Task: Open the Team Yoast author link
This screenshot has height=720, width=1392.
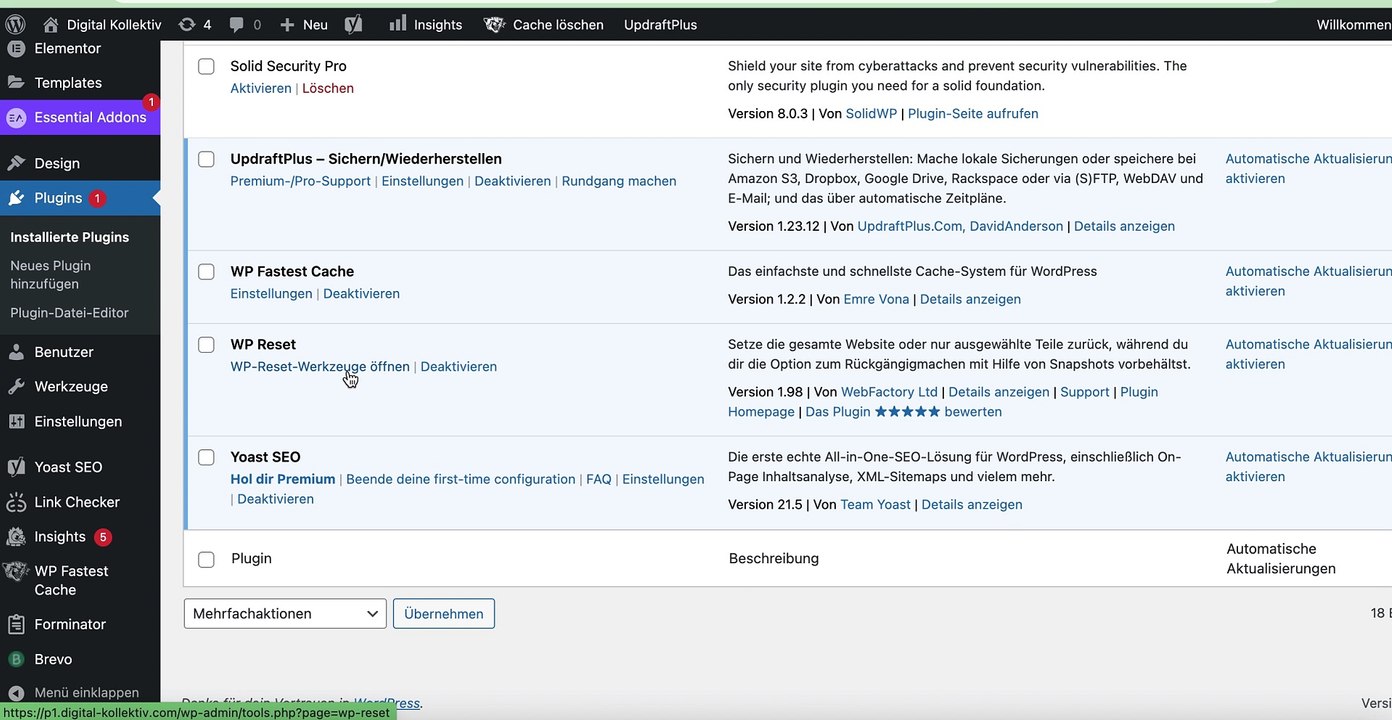Action: [x=876, y=505]
